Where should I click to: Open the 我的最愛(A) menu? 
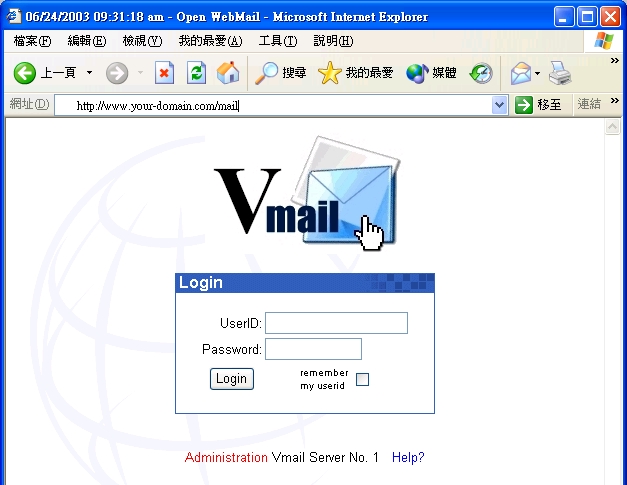pos(210,41)
